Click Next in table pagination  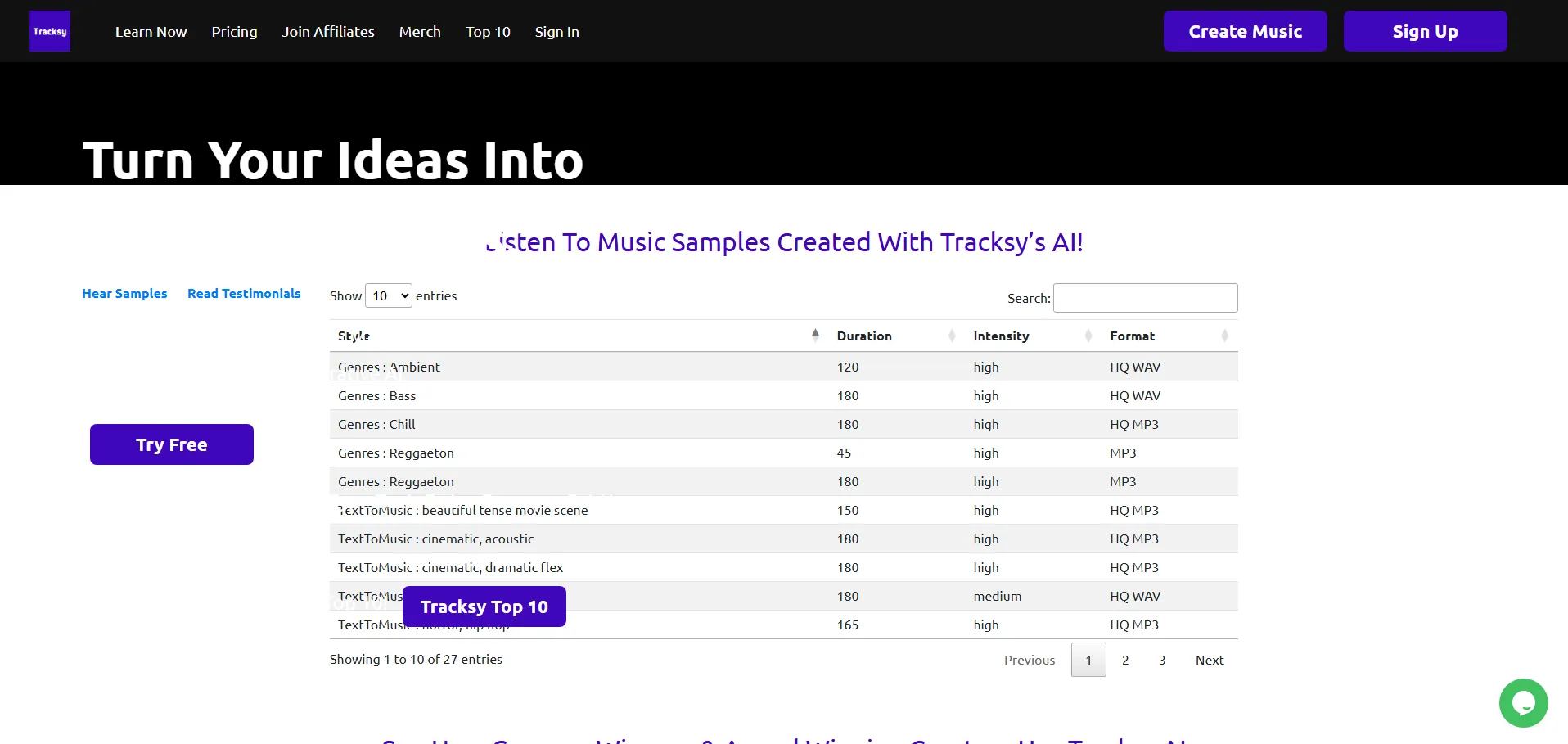click(x=1209, y=660)
